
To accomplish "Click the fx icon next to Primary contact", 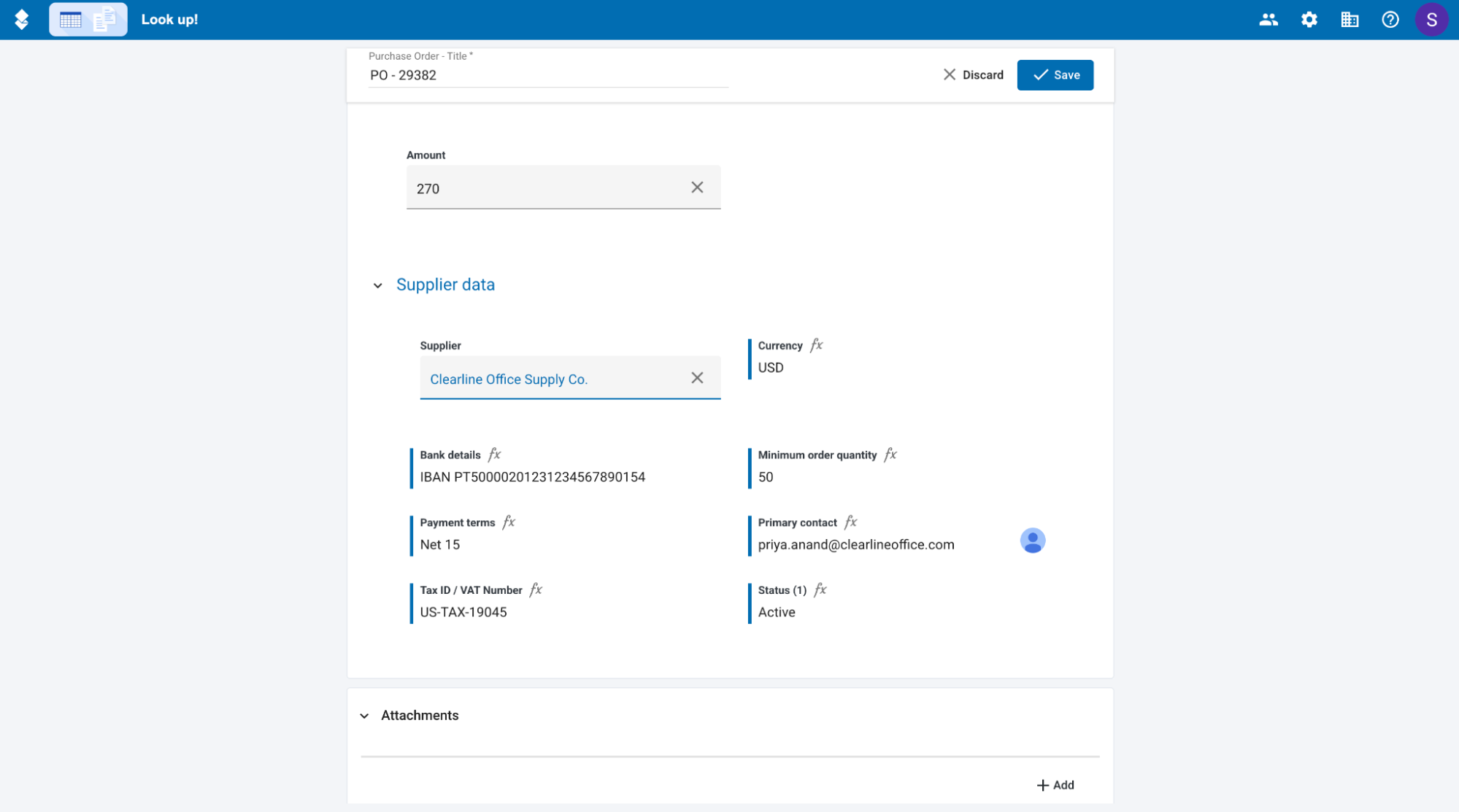I will (851, 522).
